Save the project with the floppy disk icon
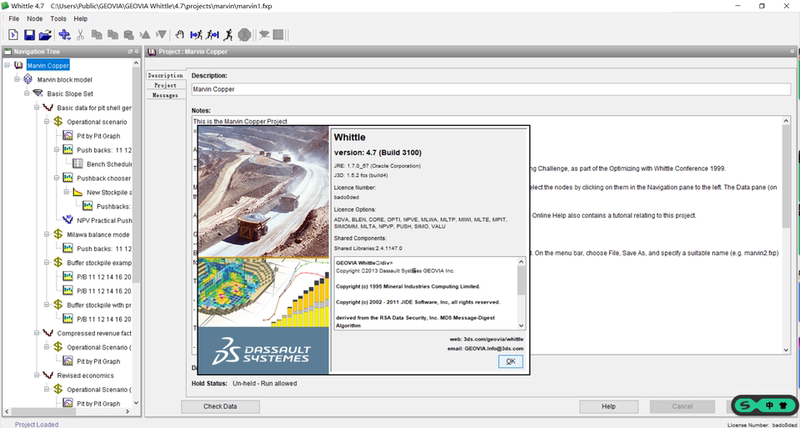The height and width of the screenshot is (428, 800). click(29, 35)
